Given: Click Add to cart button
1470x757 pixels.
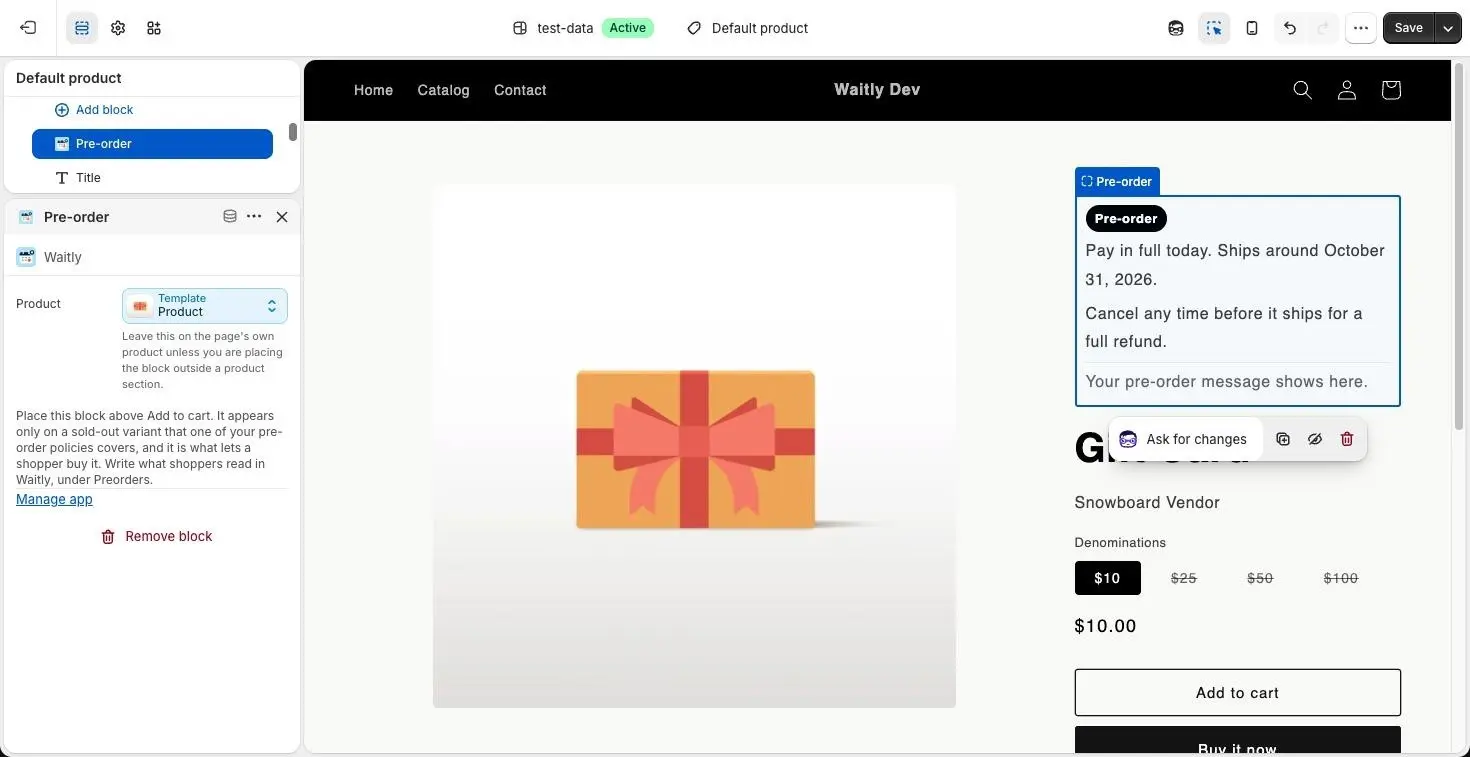Looking at the screenshot, I should (1237, 693).
